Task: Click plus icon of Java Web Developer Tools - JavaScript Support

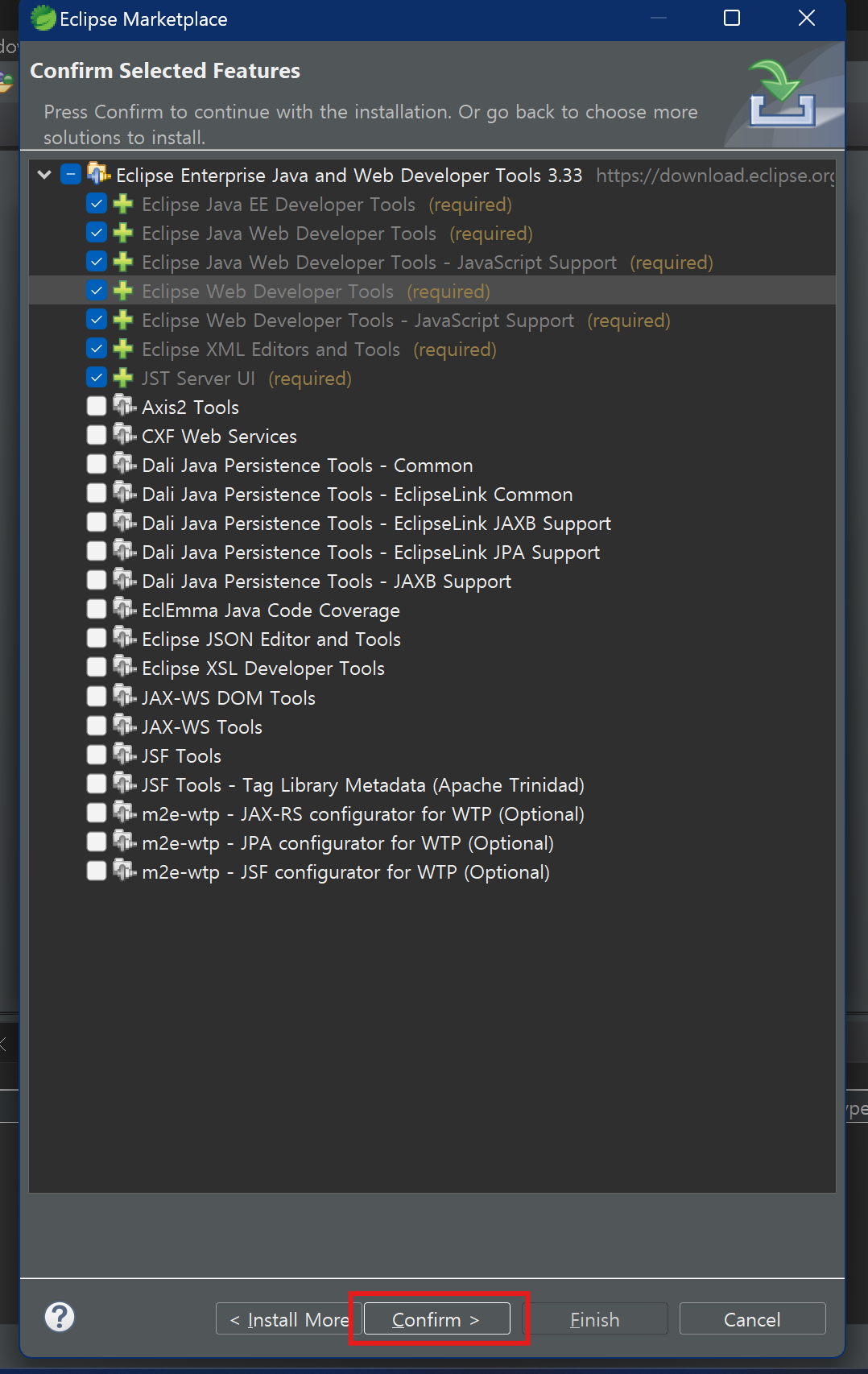Action: pyautogui.click(x=123, y=262)
